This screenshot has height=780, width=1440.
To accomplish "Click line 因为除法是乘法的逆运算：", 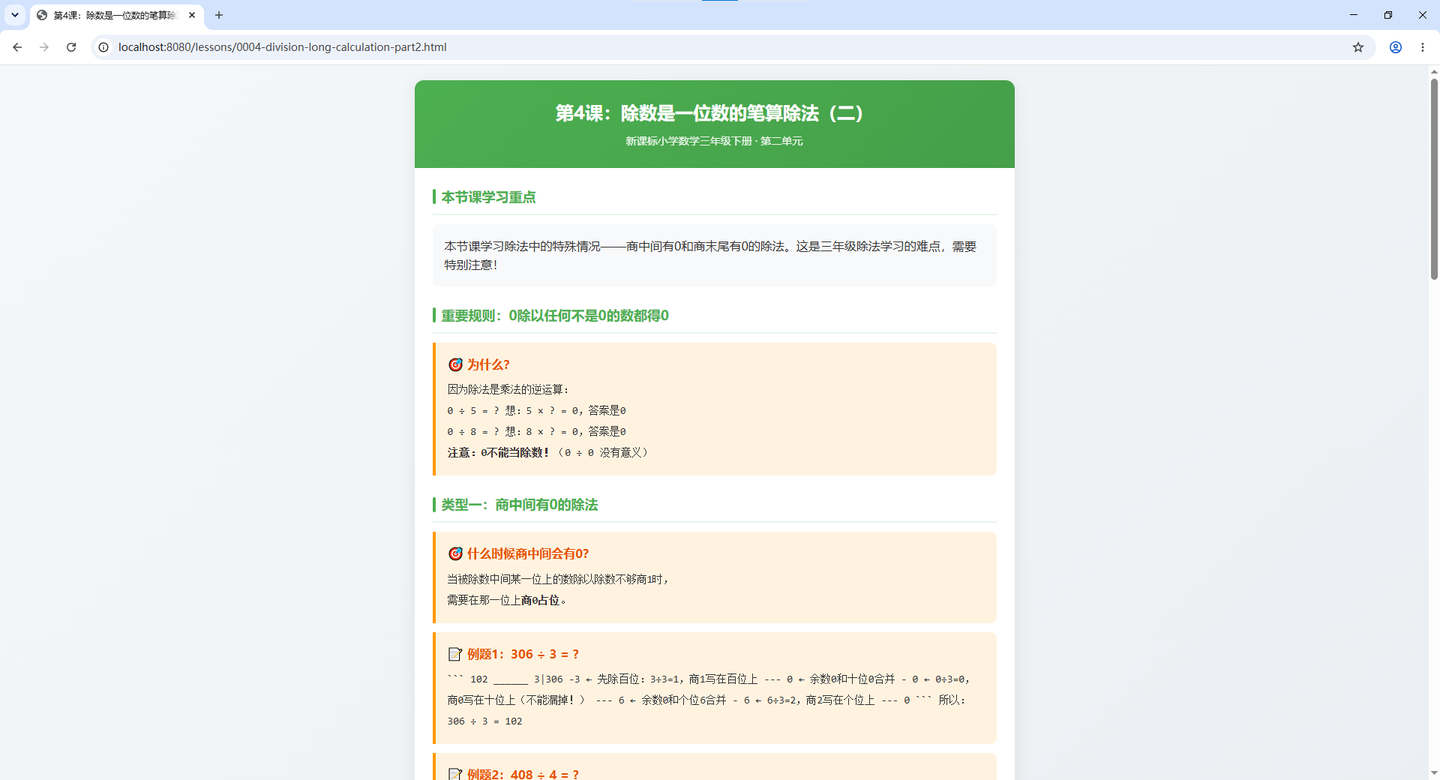I will tap(508, 389).
